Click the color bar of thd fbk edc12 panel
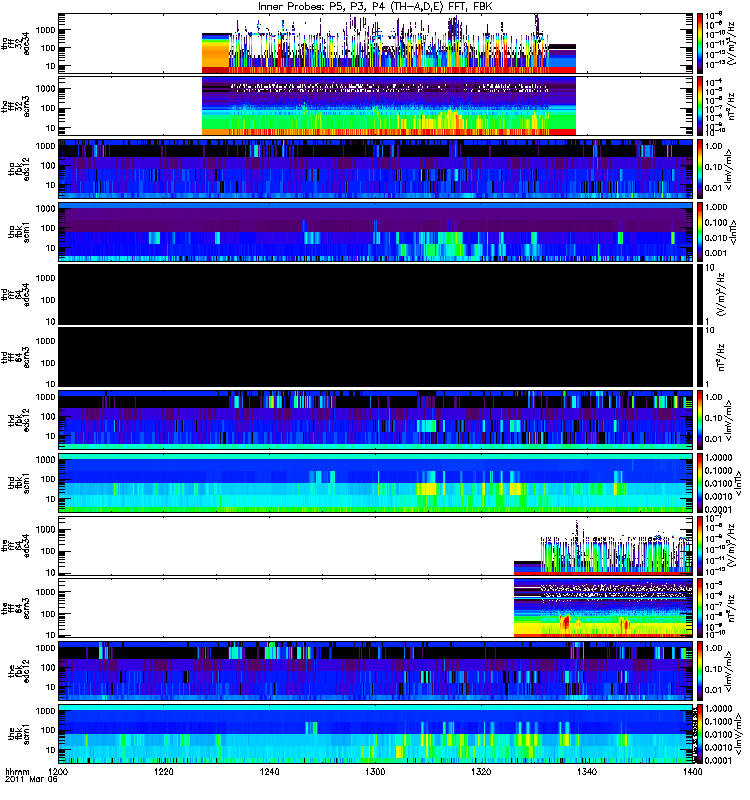Screen dimensions: 750x800 pyautogui.click(x=700, y=420)
